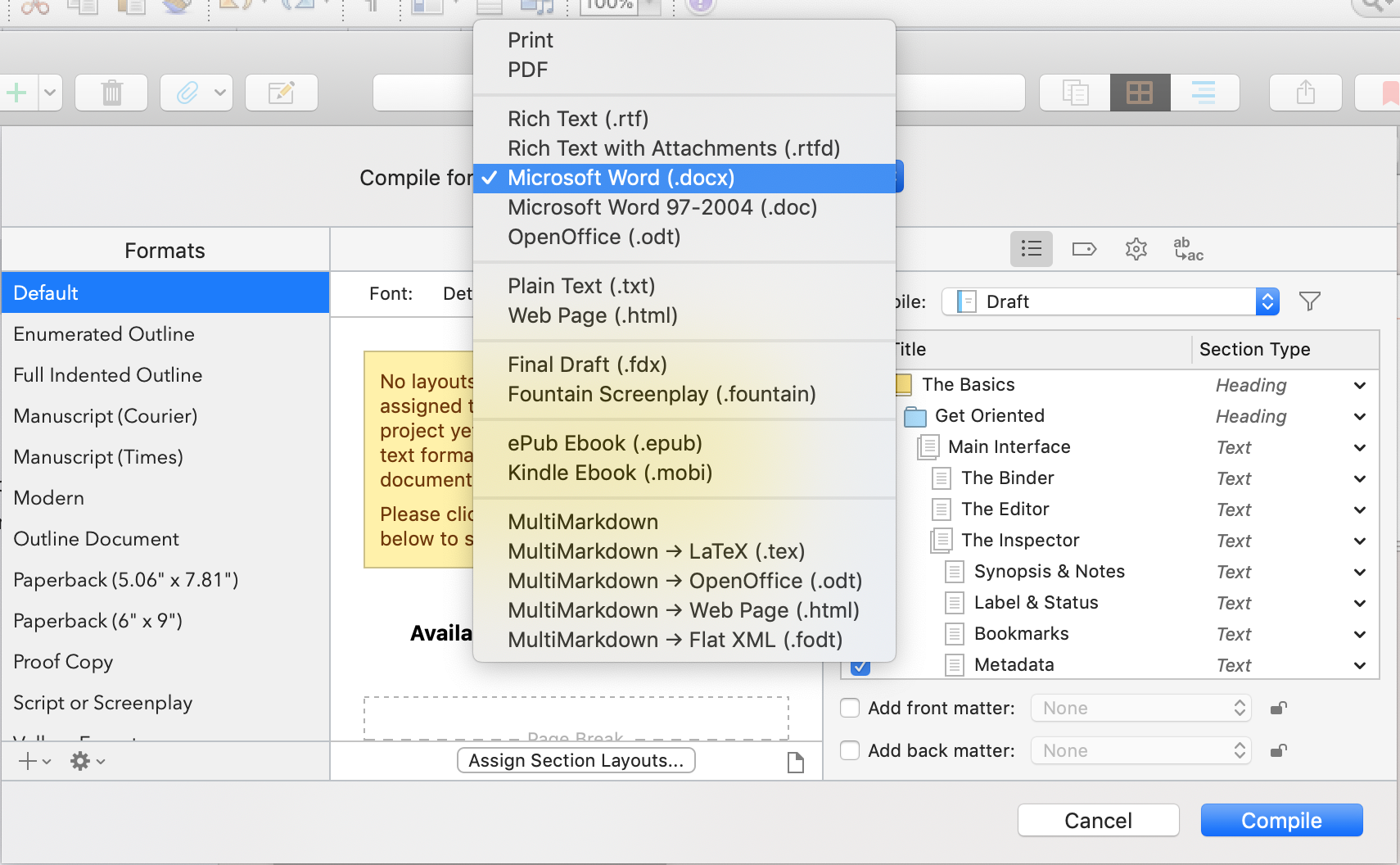This screenshot has width=1400, height=865.
Task: Select Microsoft Word (.docx) option
Action: pyautogui.click(x=684, y=178)
